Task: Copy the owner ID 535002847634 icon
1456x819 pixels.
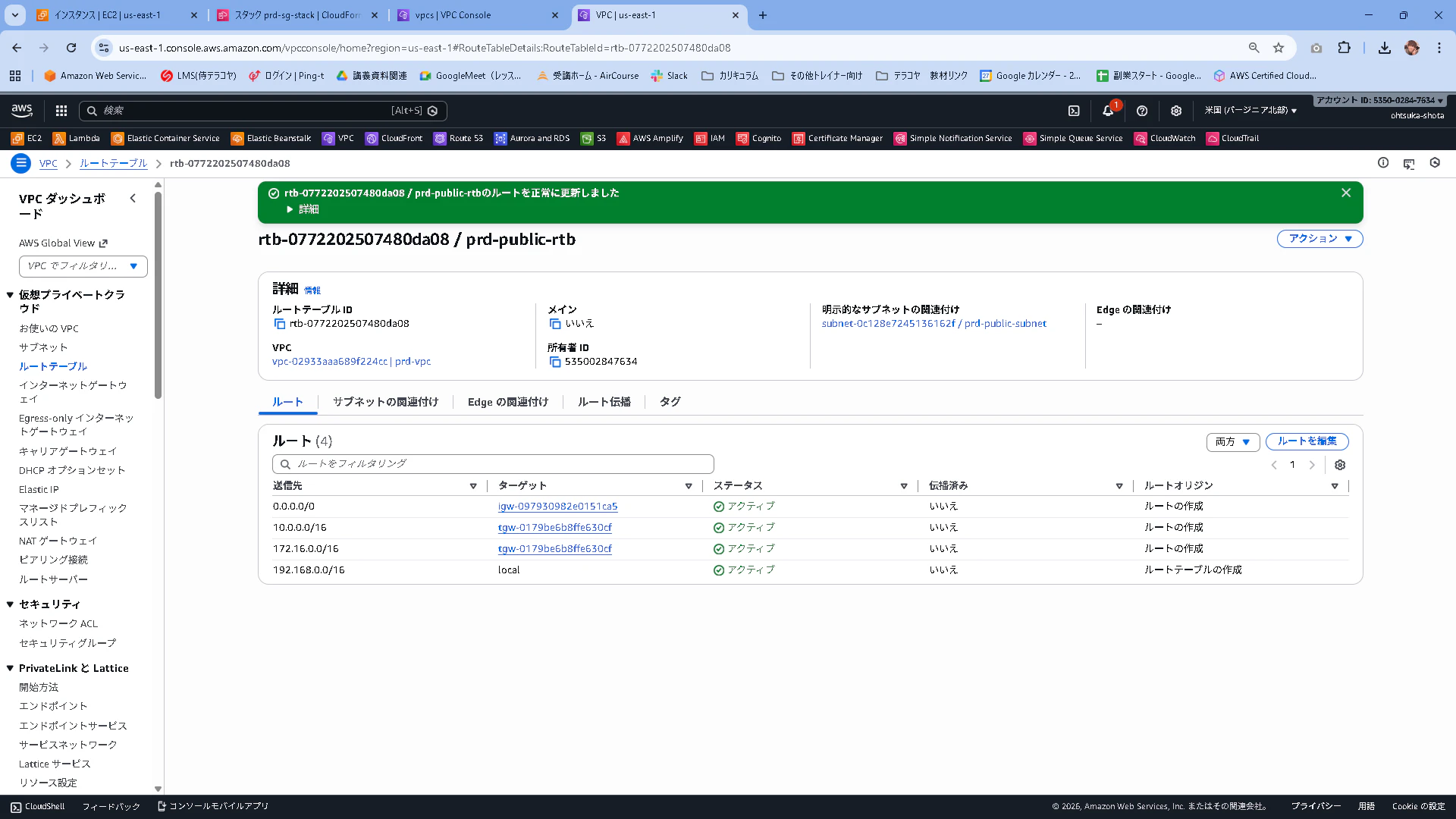Action: point(554,362)
